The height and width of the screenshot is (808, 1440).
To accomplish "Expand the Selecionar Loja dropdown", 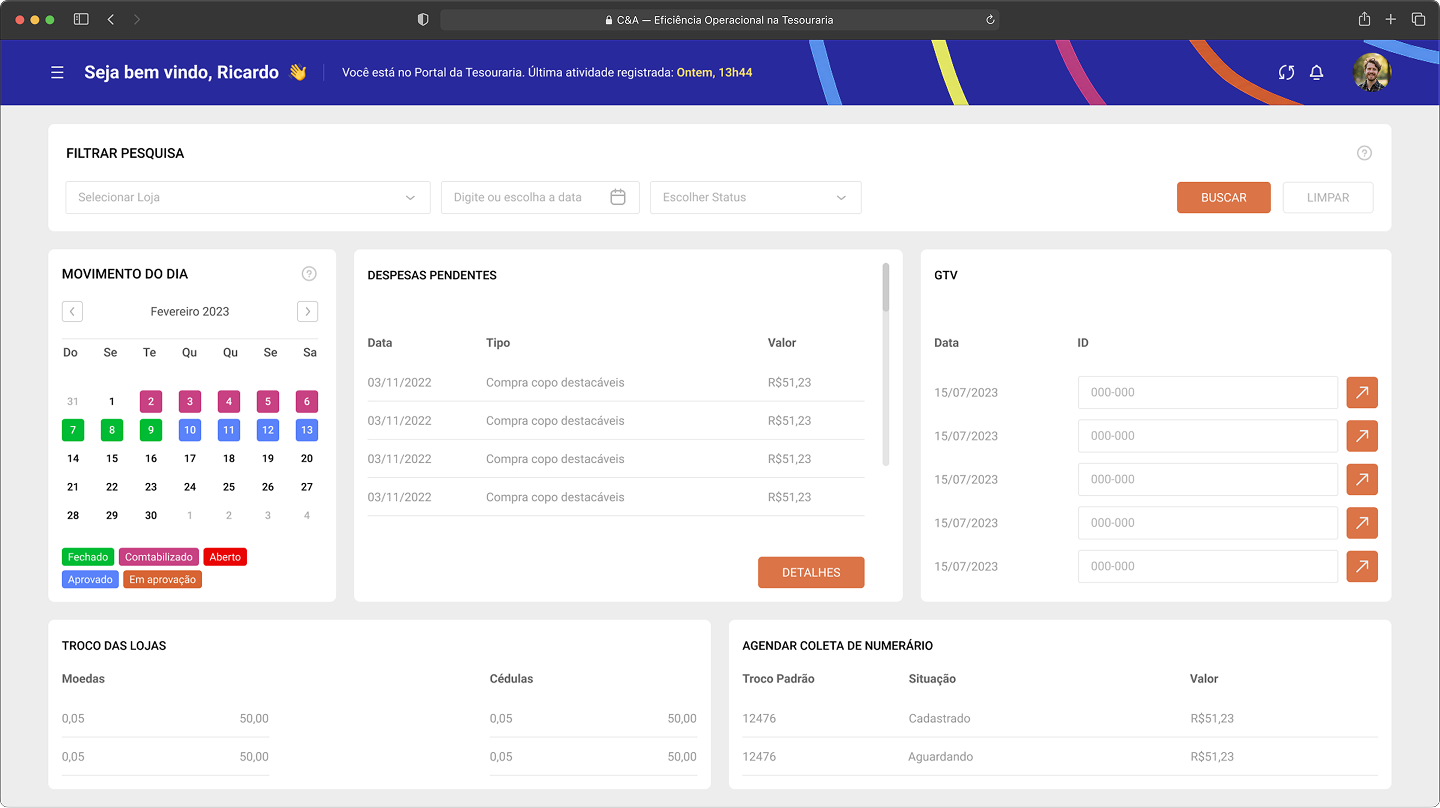I will pyautogui.click(x=248, y=197).
